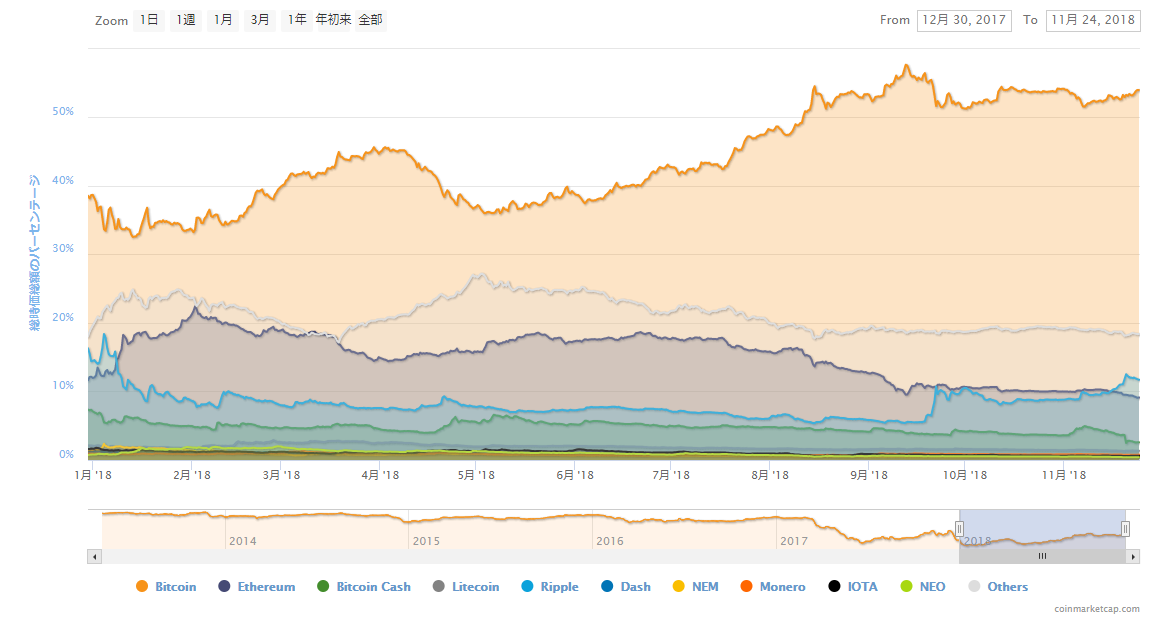Click the From date field

point(963,20)
